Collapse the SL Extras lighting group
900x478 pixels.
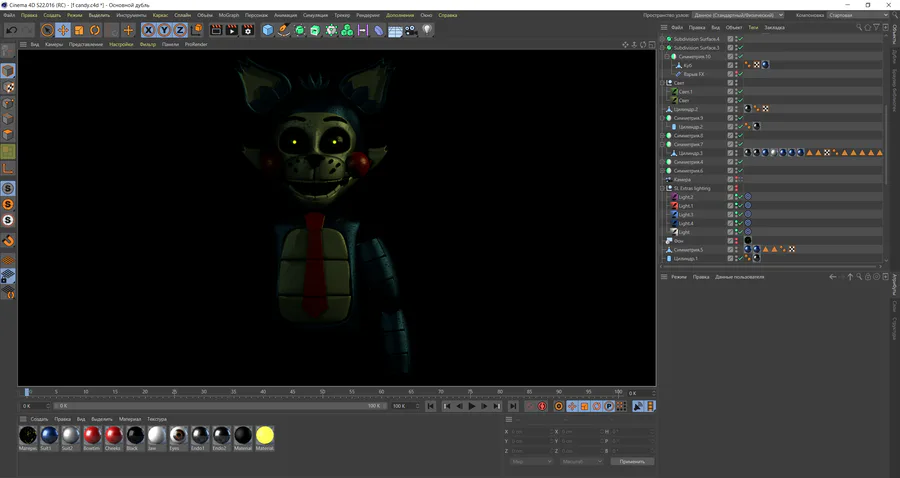[662, 188]
